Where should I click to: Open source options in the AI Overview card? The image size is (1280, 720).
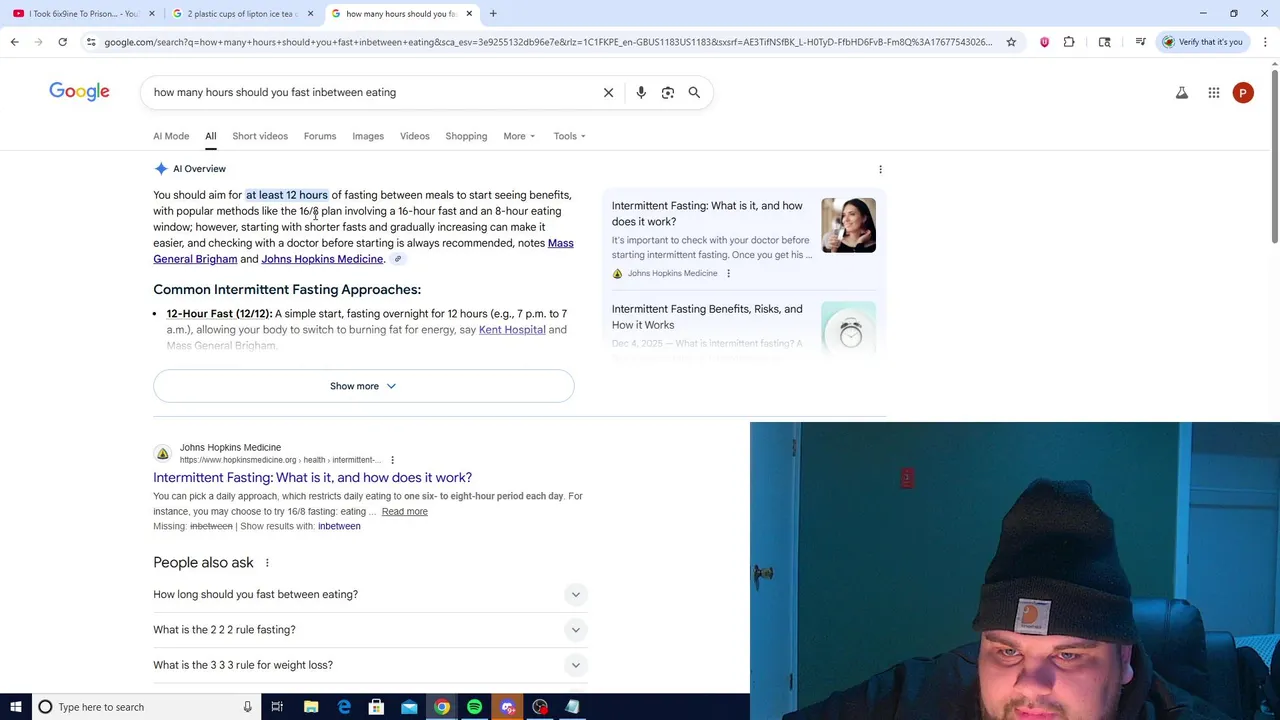tap(728, 273)
